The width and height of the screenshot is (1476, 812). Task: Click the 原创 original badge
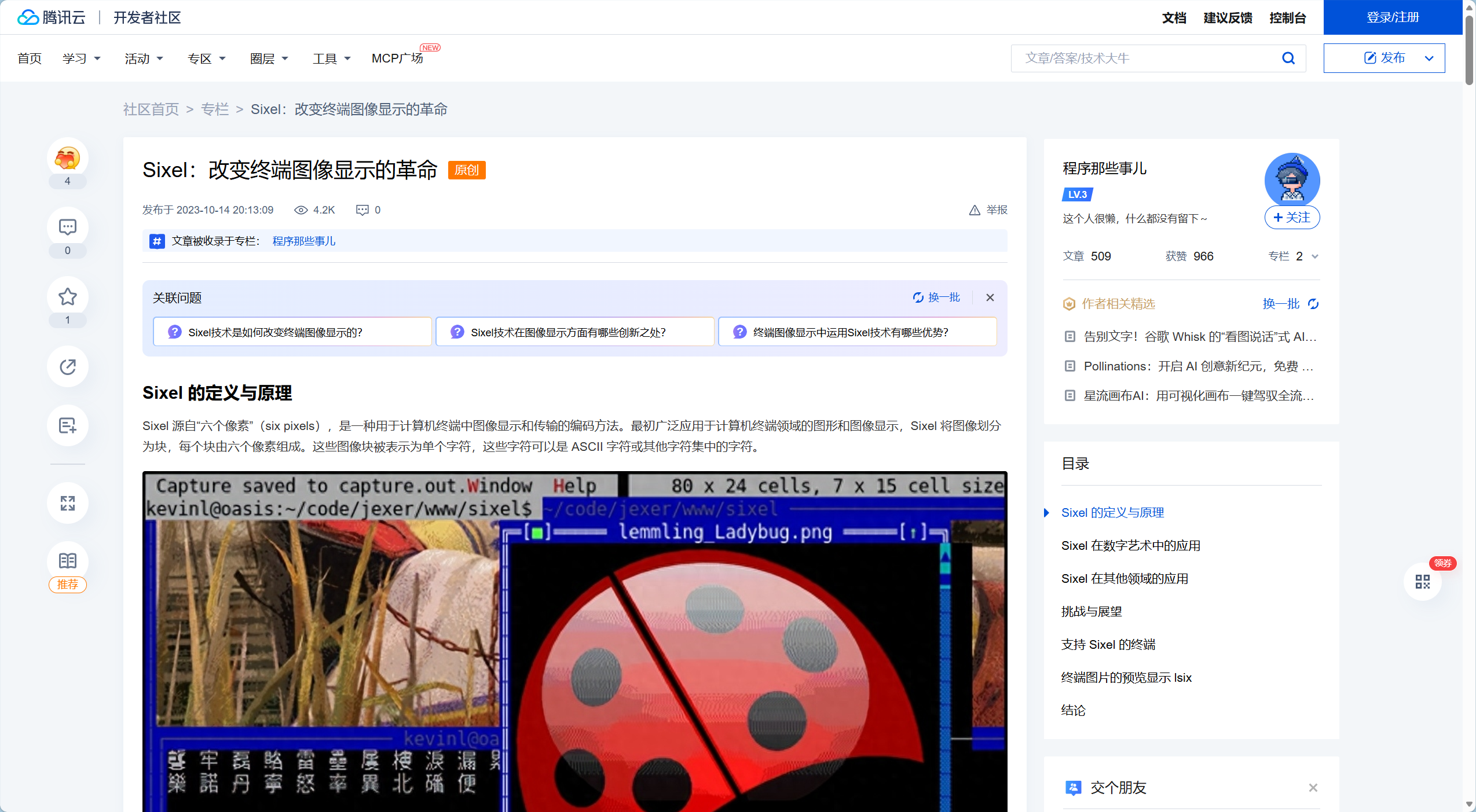tap(467, 170)
